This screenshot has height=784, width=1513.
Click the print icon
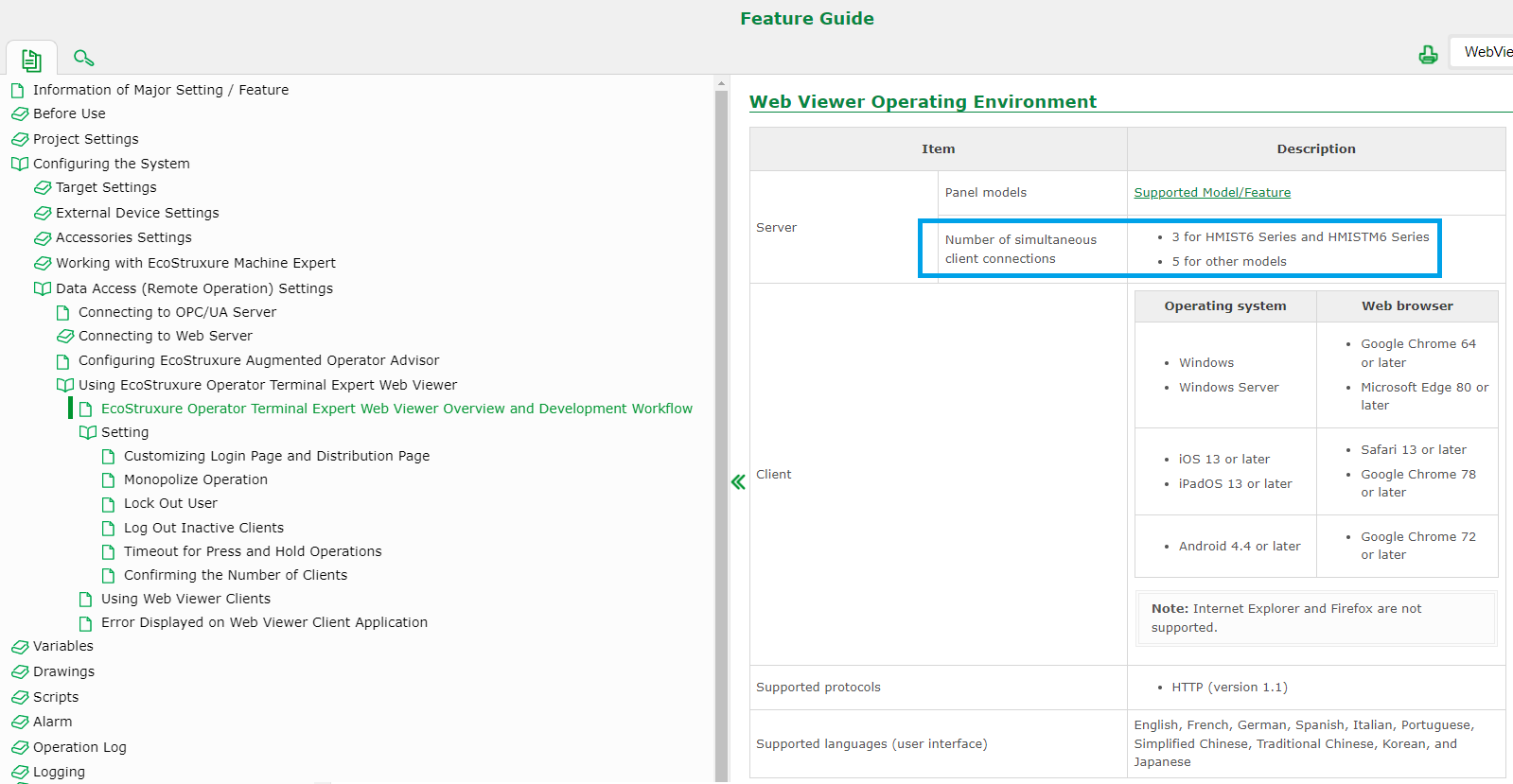(1428, 55)
